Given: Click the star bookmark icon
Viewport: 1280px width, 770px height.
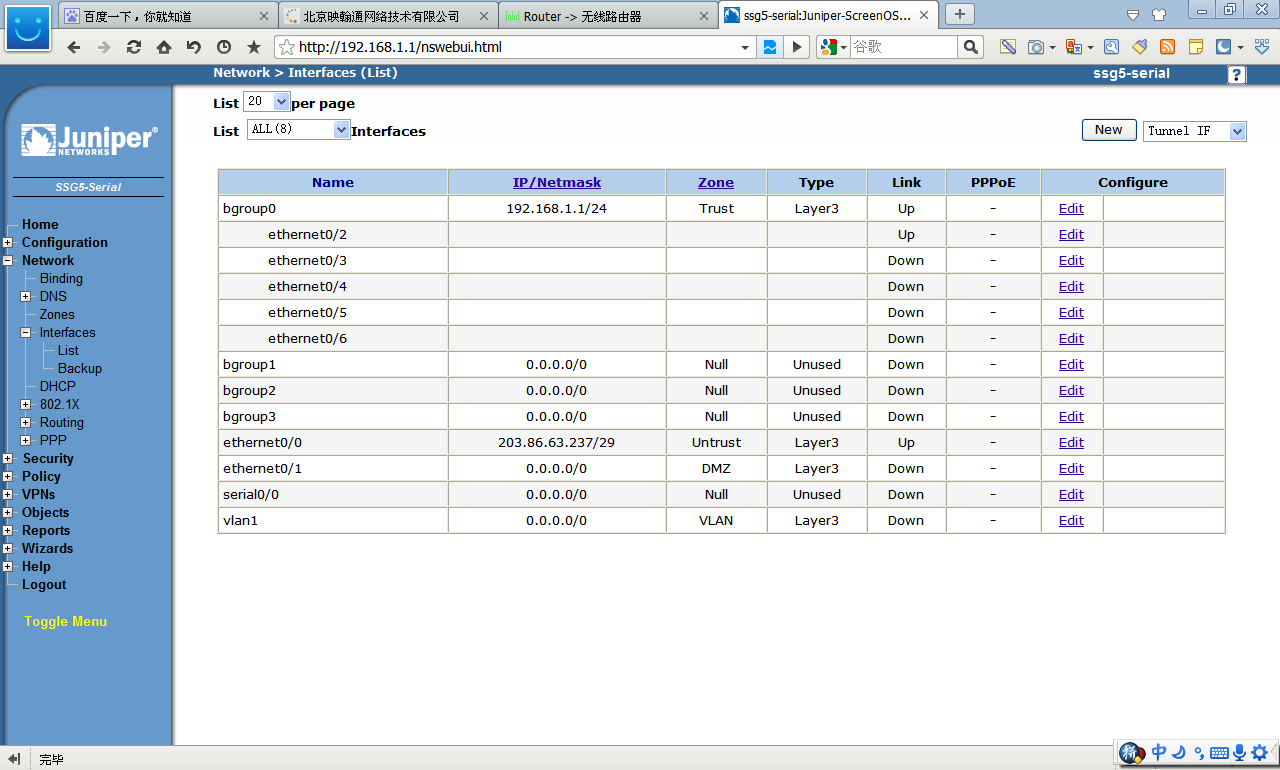Looking at the screenshot, I should point(253,47).
